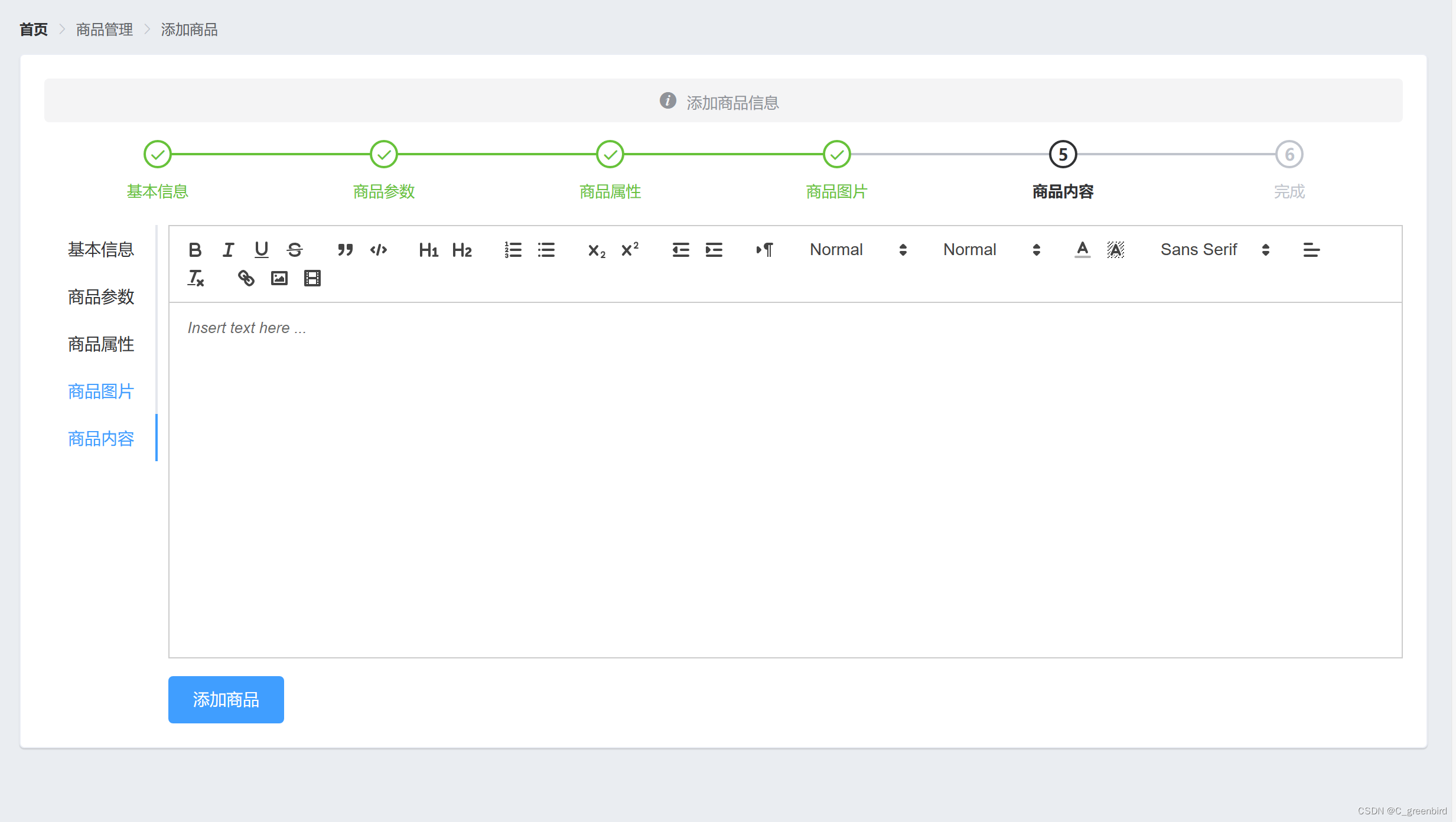Image resolution: width=1456 pixels, height=822 pixels.
Task: Click the H2 heading format button
Action: pos(461,249)
